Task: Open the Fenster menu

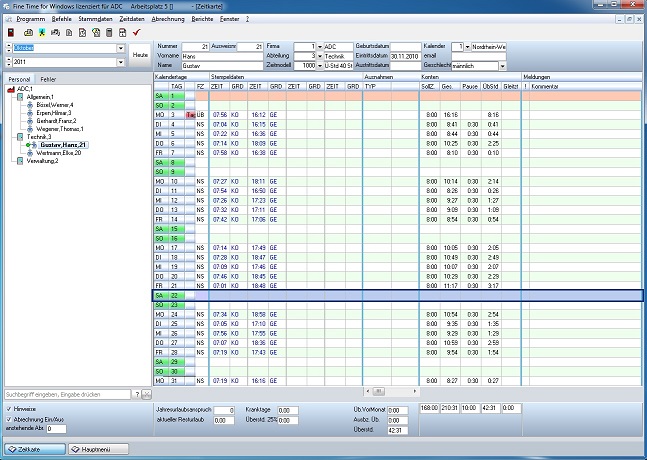Action: point(229,19)
